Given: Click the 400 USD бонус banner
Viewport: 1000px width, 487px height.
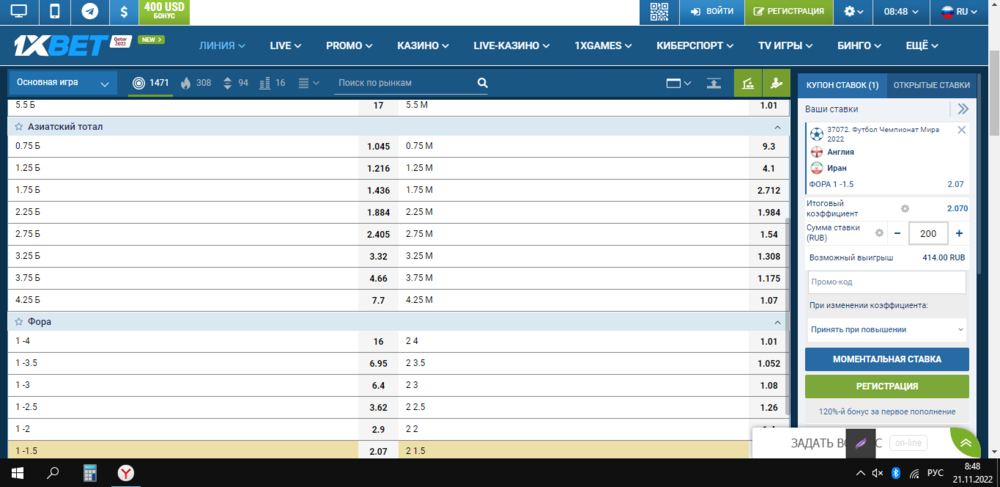Looking at the screenshot, I should pyautogui.click(x=164, y=11).
